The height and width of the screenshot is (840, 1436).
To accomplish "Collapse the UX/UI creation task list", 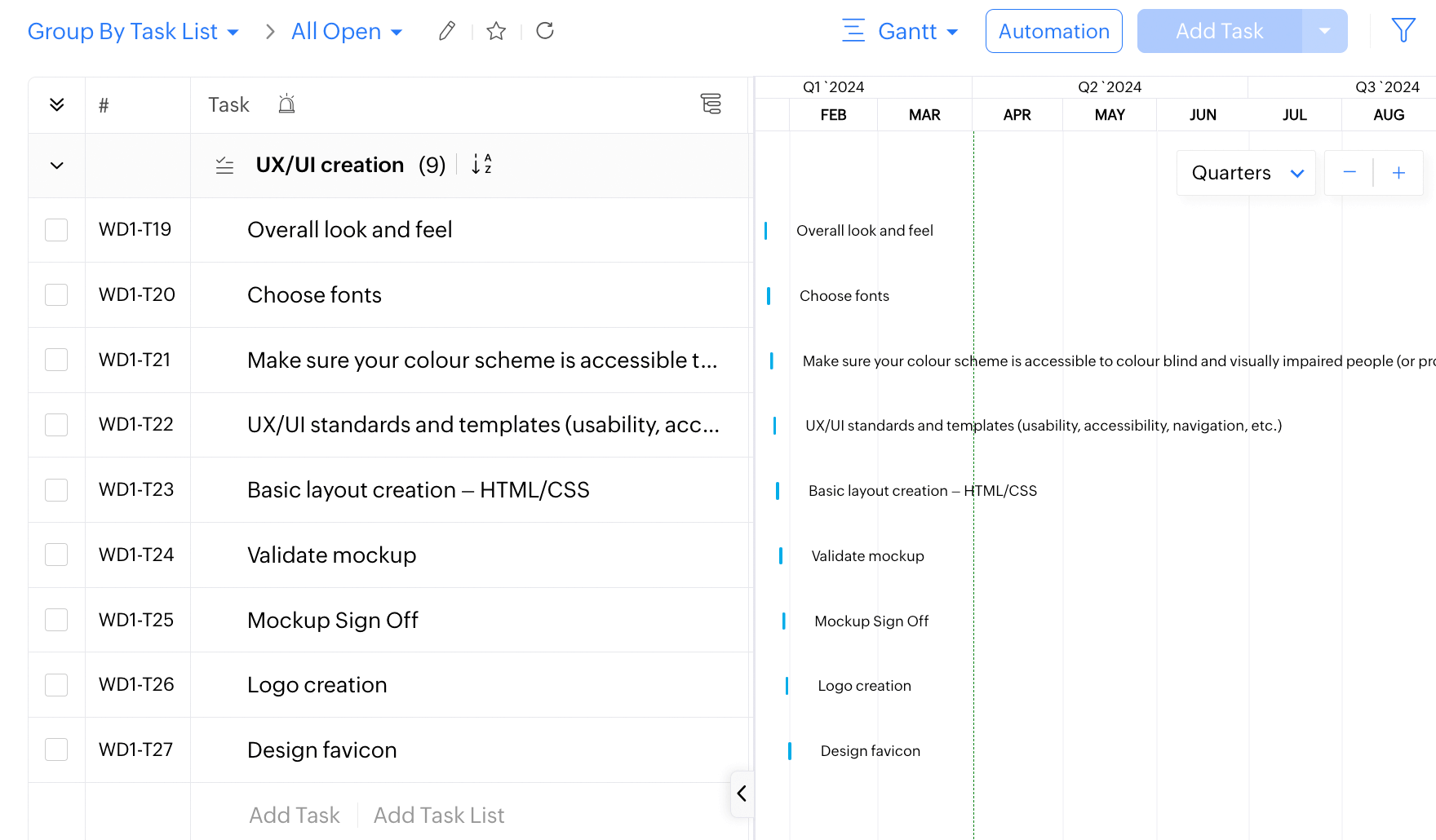I will pos(56,166).
